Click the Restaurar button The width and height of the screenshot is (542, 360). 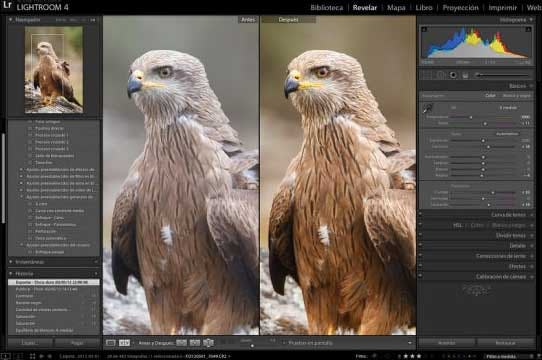pyautogui.click(x=505, y=343)
